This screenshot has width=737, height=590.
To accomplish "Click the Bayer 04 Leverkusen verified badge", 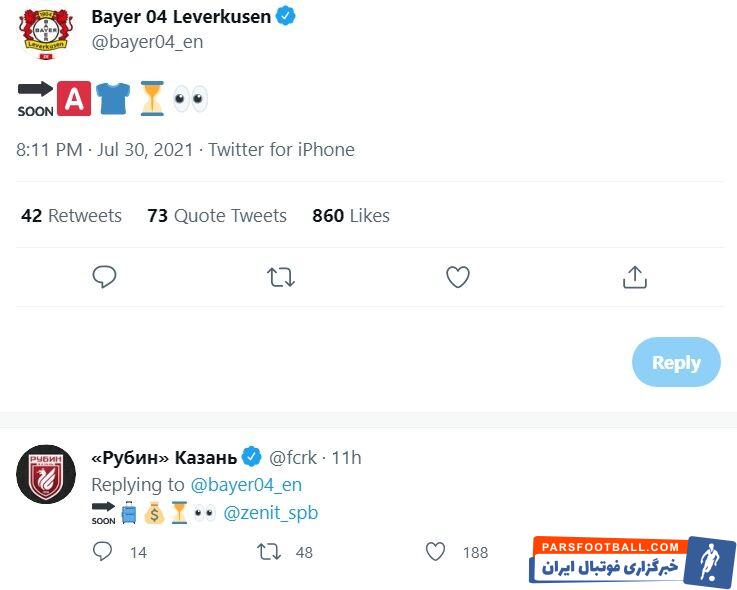I will [286, 17].
